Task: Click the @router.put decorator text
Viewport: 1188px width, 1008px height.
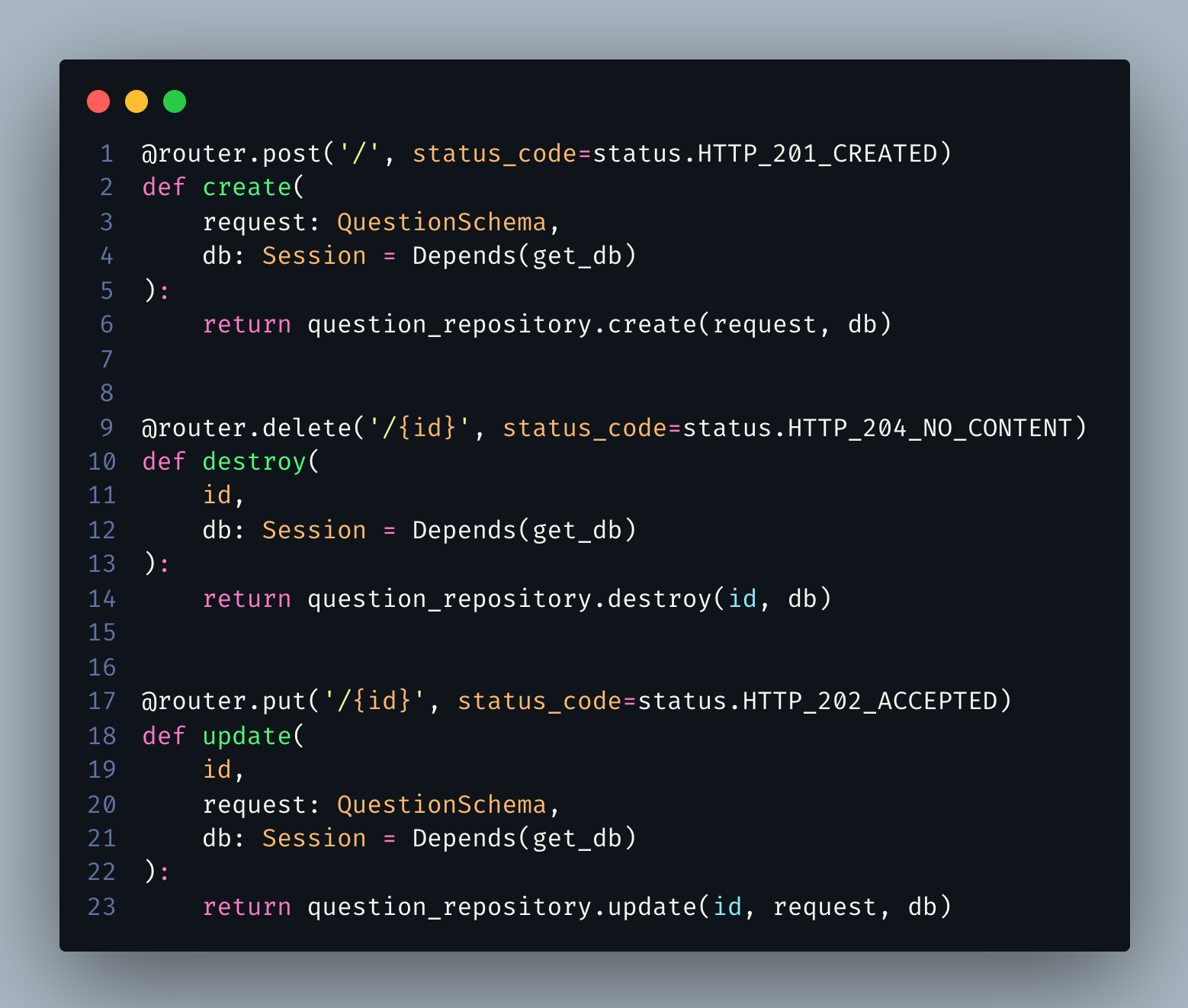Action: coord(224,701)
